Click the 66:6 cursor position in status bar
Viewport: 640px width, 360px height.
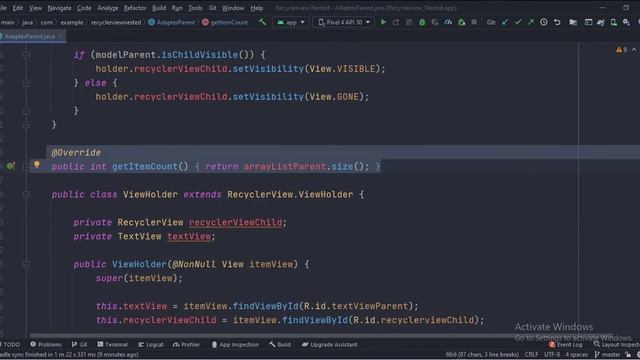pos(482,355)
